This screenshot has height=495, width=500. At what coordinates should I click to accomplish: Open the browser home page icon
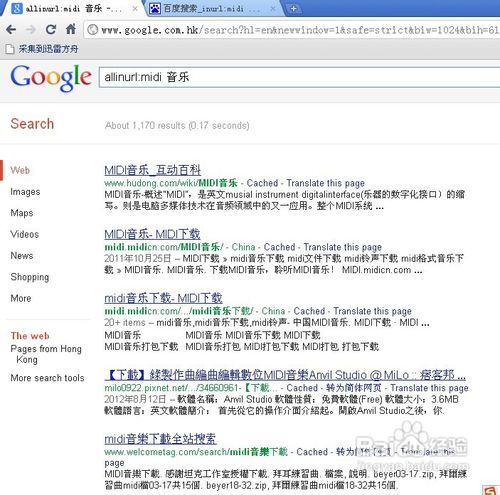[x=70, y=29]
